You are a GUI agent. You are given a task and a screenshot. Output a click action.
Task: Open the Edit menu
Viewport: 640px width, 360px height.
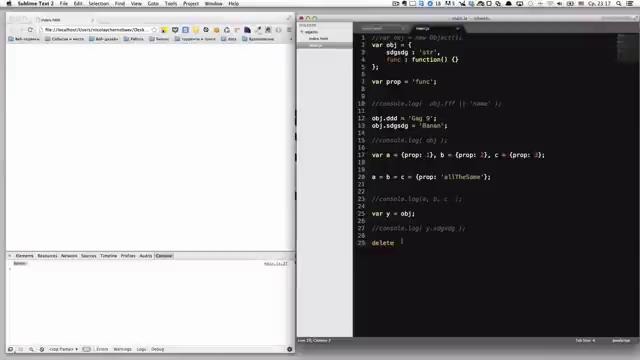point(78,4)
